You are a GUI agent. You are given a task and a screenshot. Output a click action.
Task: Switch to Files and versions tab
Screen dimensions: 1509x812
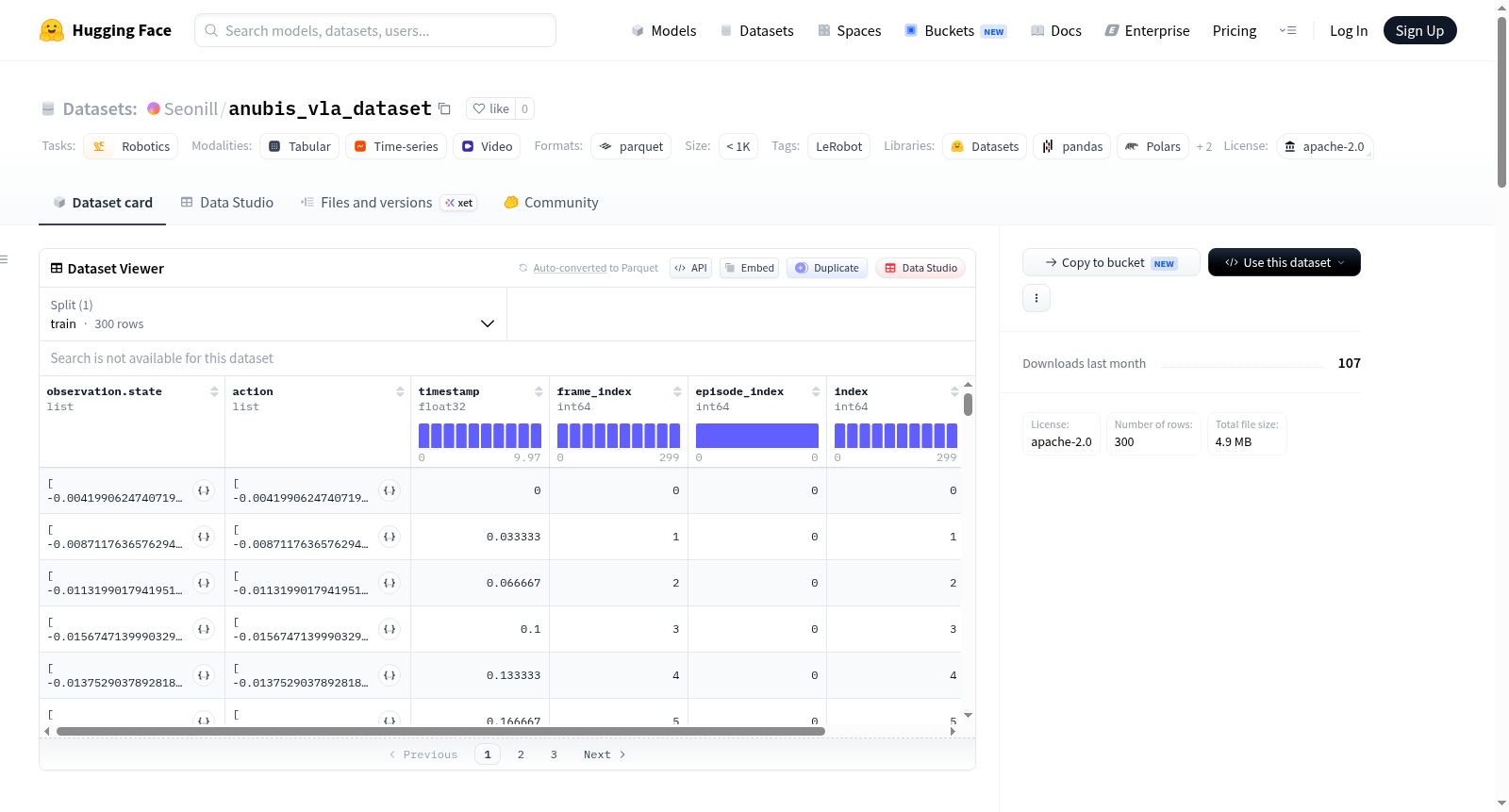(x=389, y=203)
